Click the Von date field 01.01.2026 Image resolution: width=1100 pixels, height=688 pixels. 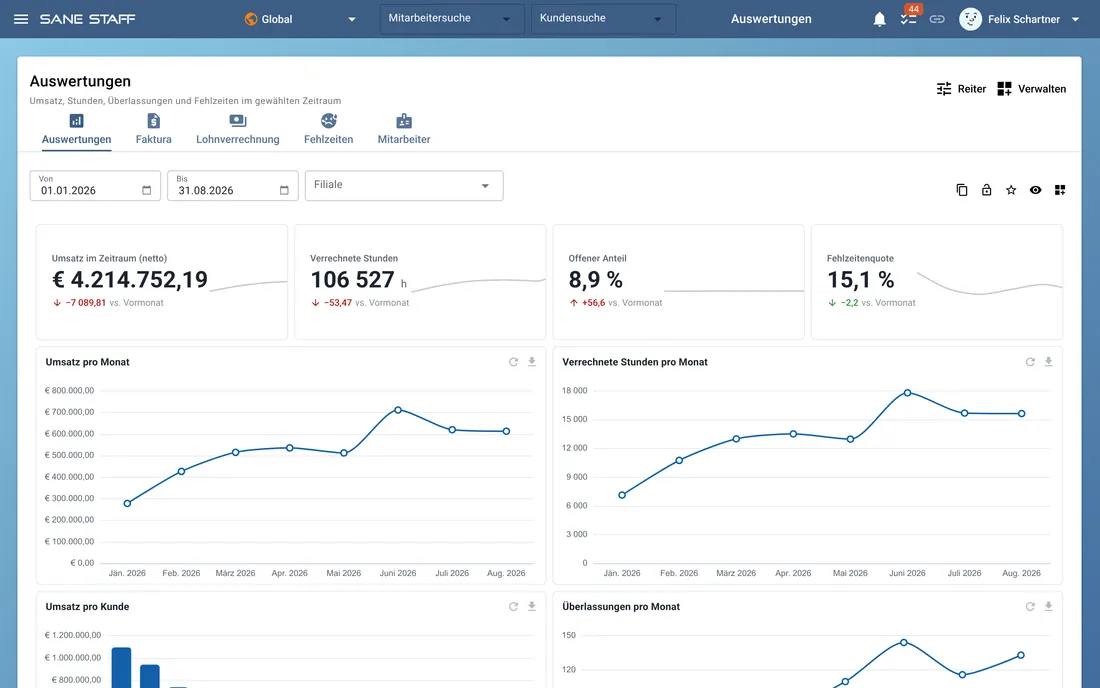pyautogui.click(x=95, y=186)
